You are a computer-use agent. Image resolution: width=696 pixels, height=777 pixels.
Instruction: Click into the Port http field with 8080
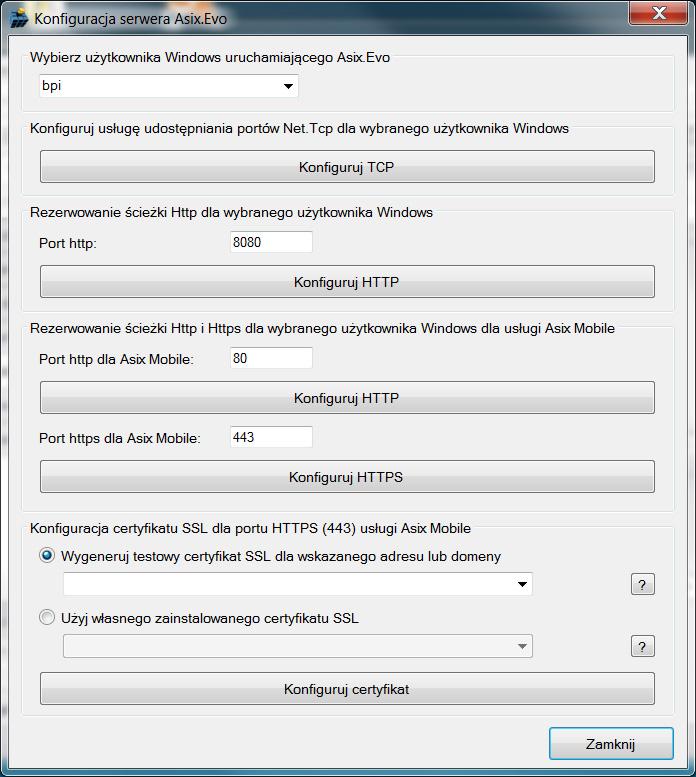(x=271, y=242)
